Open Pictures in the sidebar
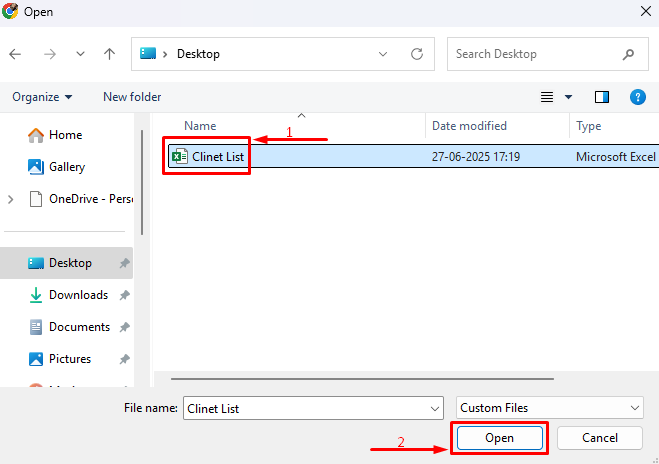659x464 pixels. pos(70,359)
